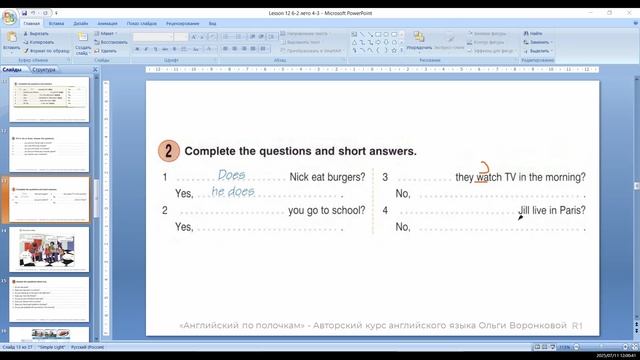Screen dimensions: 640x360
Task: Click the Clear Formatting icon
Action: (213, 37)
